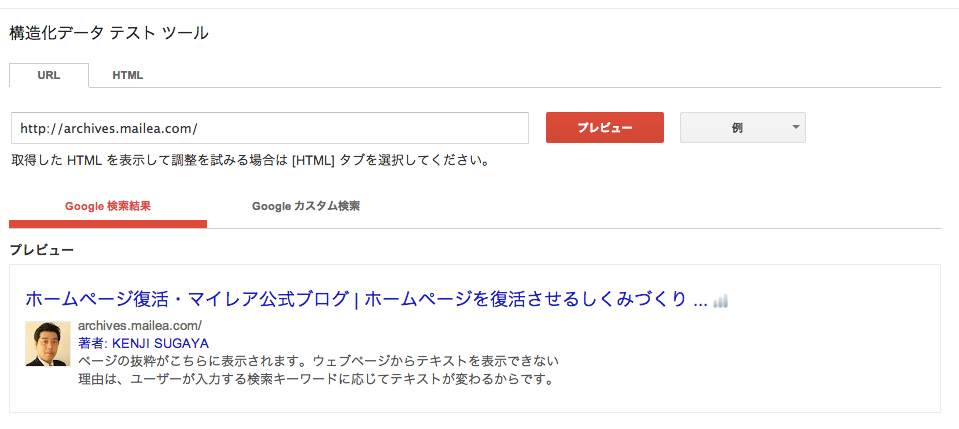Screen dimensions: 959x429
Task: Click the ellipsis ending the result title
Action: [x=701, y=304]
